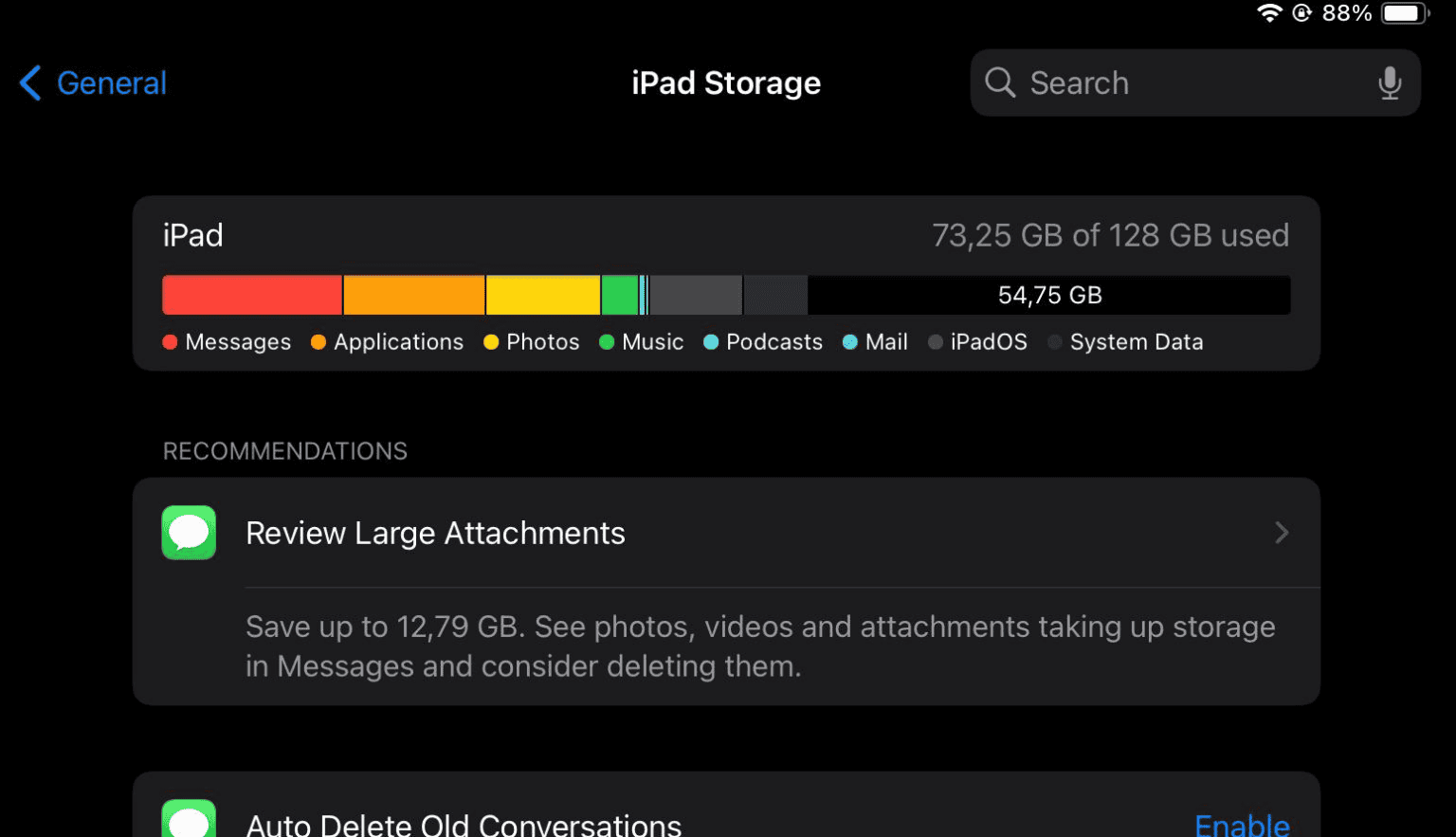Tap the Wi-Fi icon in the status bar

[x=1270, y=13]
